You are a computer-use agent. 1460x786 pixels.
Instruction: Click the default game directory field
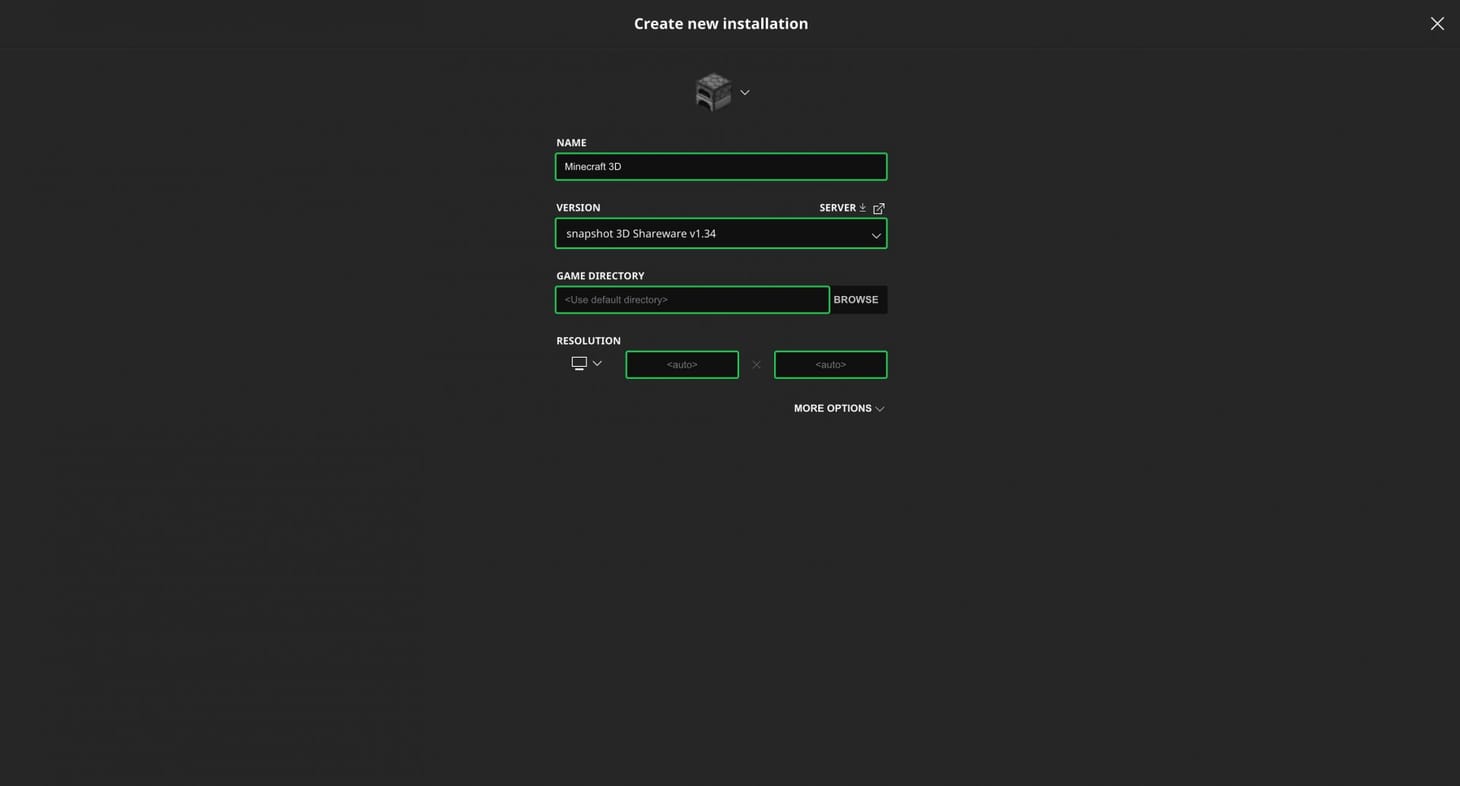coord(692,298)
